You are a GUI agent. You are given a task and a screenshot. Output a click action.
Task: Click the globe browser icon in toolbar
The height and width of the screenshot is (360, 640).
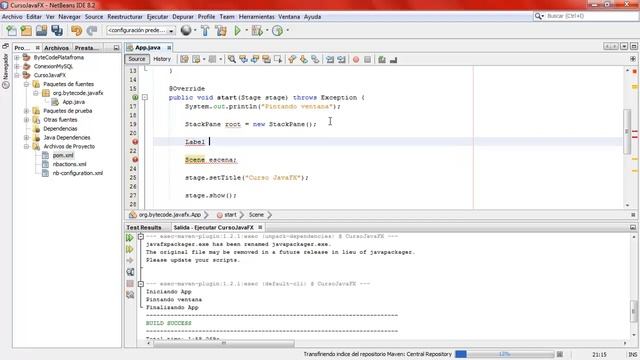(x=186, y=31)
